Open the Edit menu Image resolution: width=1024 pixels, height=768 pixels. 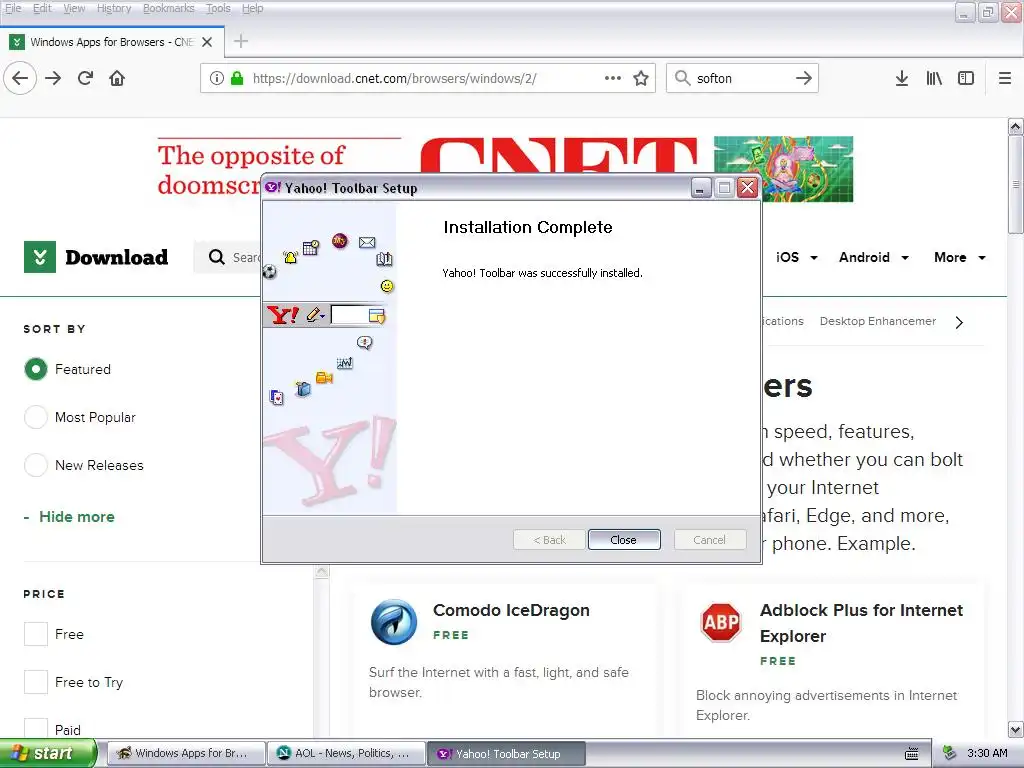click(42, 8)
